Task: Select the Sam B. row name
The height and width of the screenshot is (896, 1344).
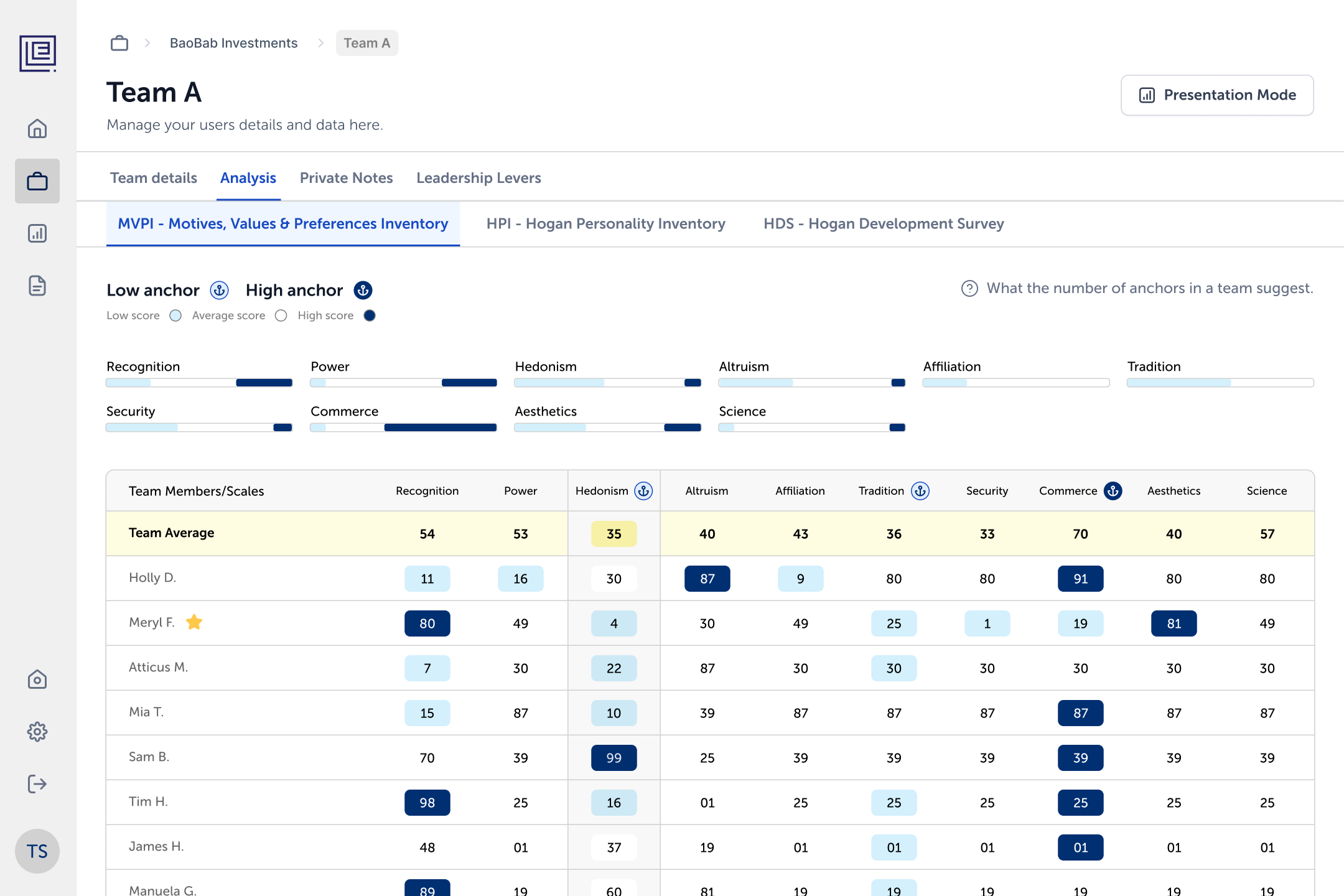Action: (149, 757)
